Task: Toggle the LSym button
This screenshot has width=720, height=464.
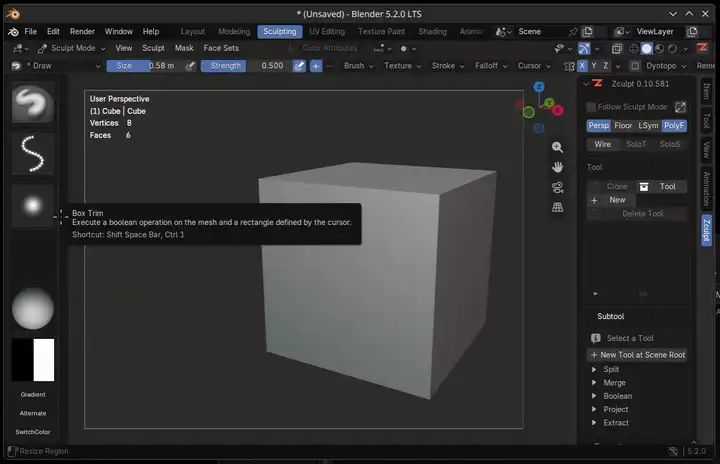Action: click(x=648, y=125)
